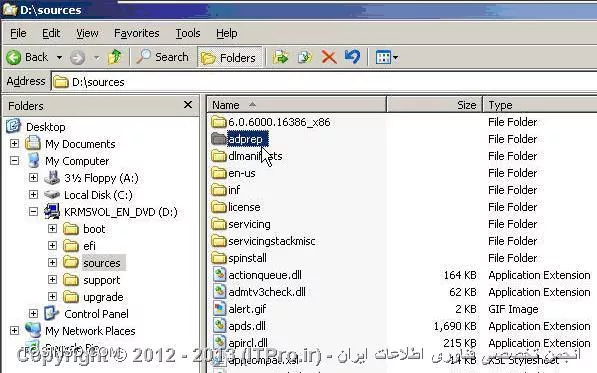
Task: Open the Views dropdown button
Action: 387,57
